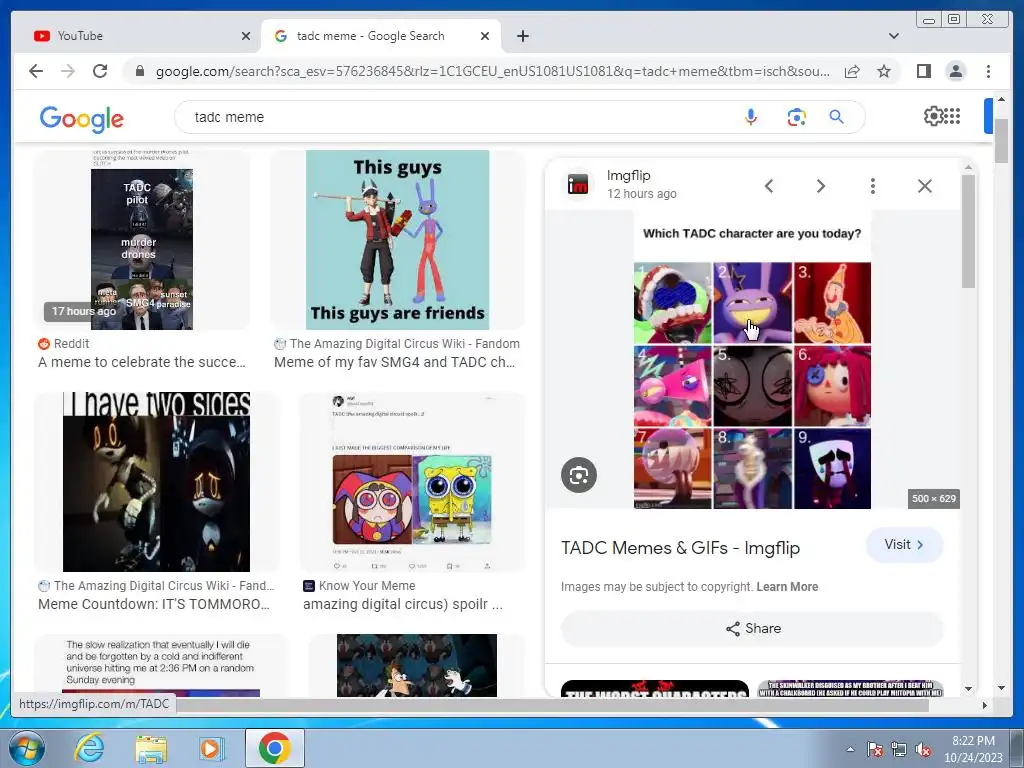Screen dimensions: 1024x768
Task: Open 'Meme of my fav SMG4' title
Action: (394, 362)
